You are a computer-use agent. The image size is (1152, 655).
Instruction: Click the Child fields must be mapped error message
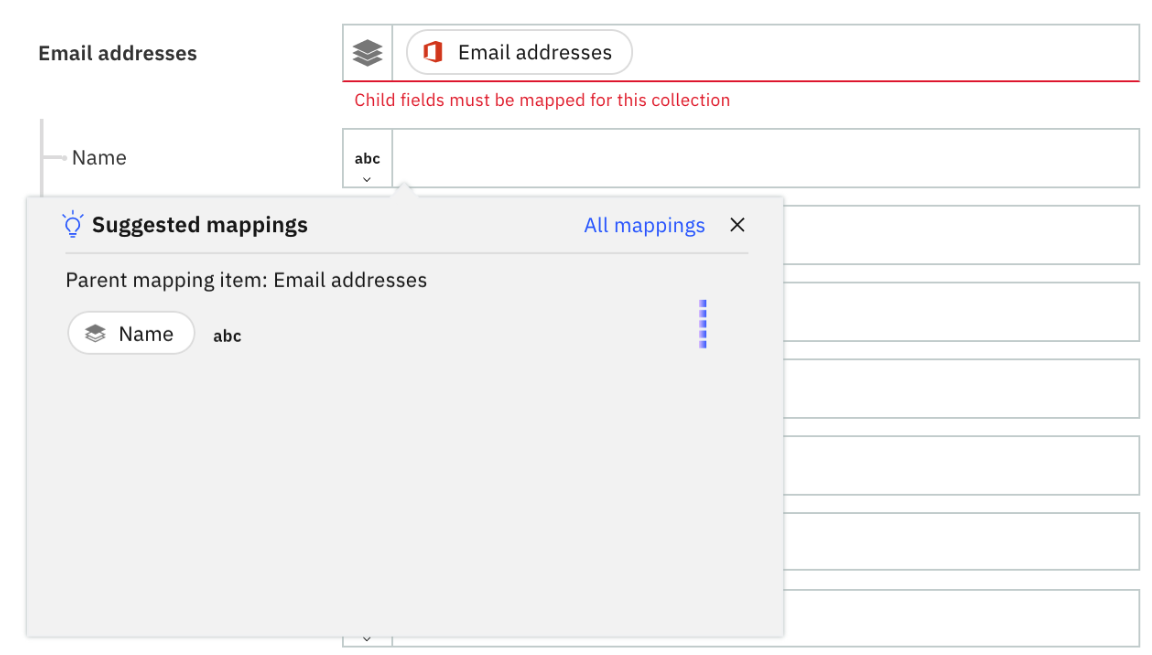click(x=542, y=100)
